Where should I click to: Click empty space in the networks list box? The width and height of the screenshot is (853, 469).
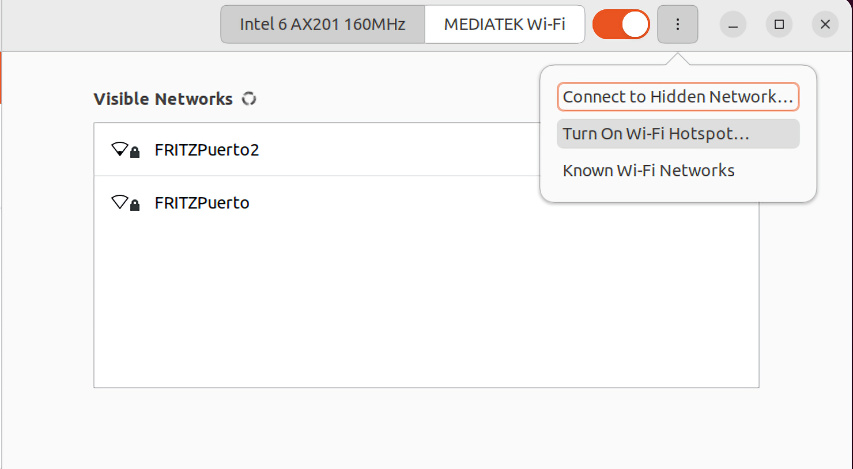click(426, 307)
